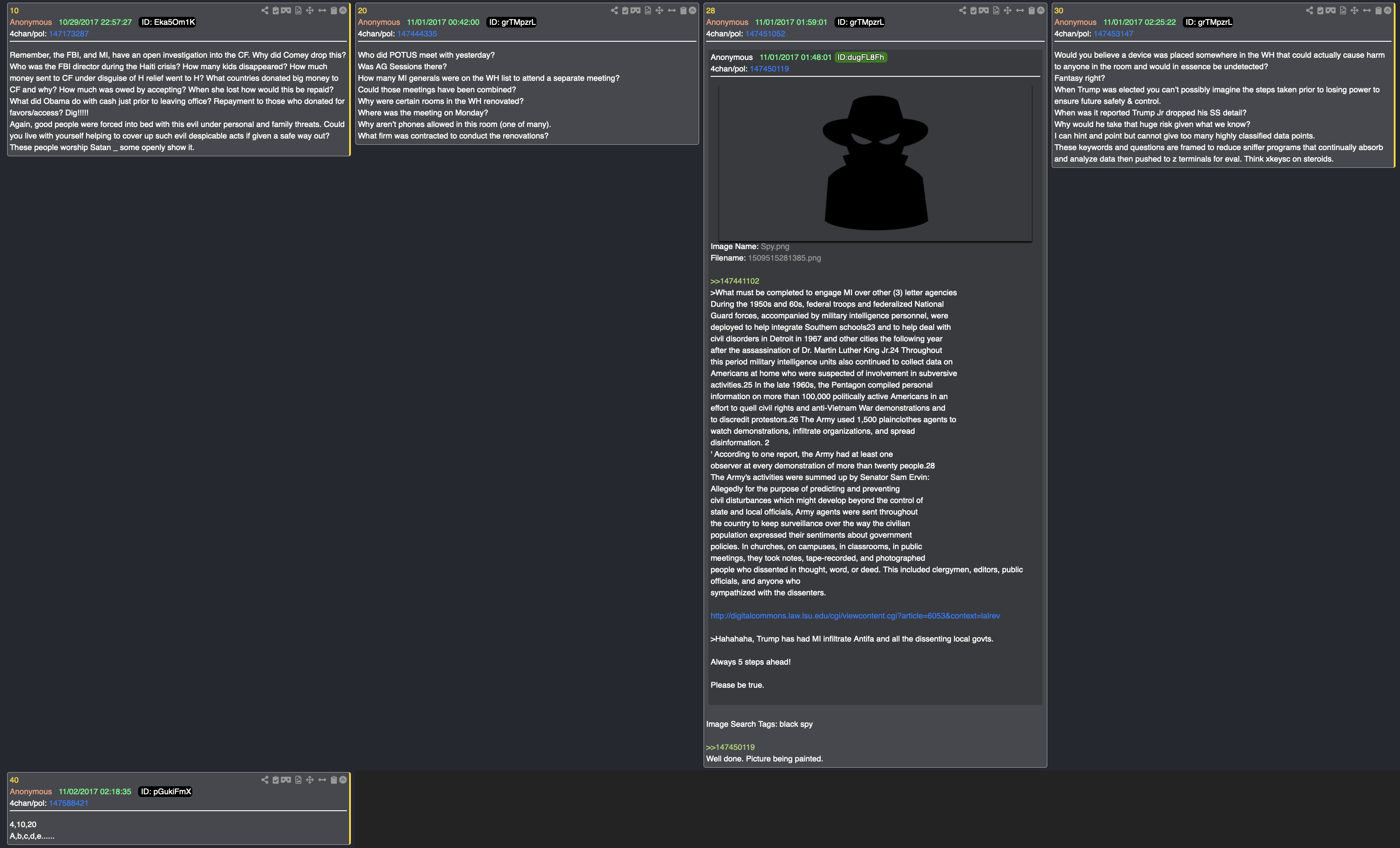Screen dimensions: 1400x848
Task: Collapse post 40 with the circled chevron
Action: point(343,780)
